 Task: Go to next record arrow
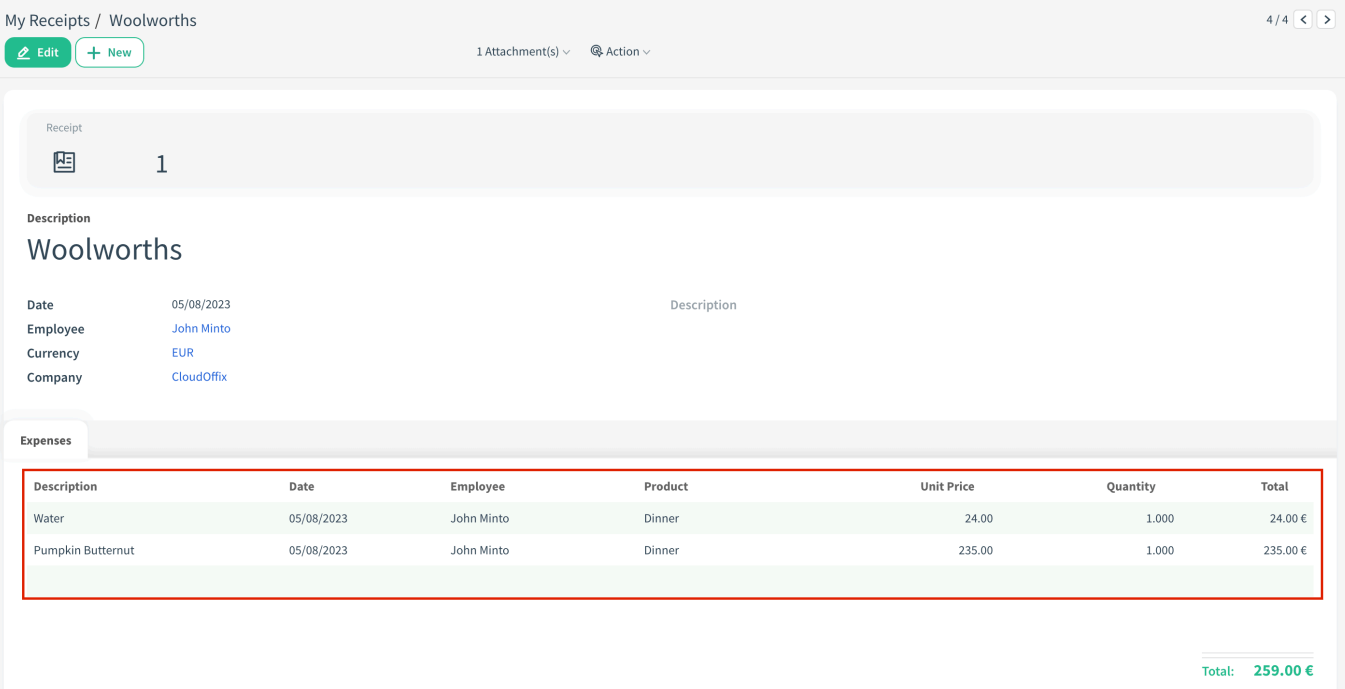[x=1326, y=19]
